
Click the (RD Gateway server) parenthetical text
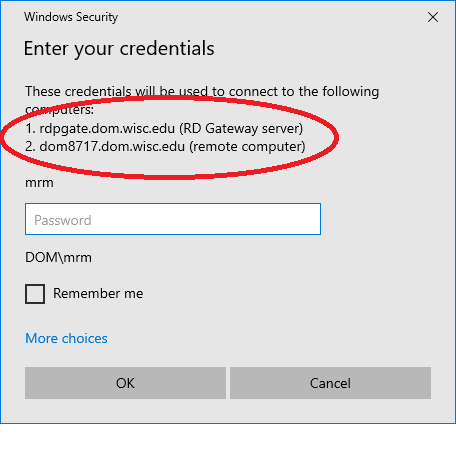(x=241, y=128)
